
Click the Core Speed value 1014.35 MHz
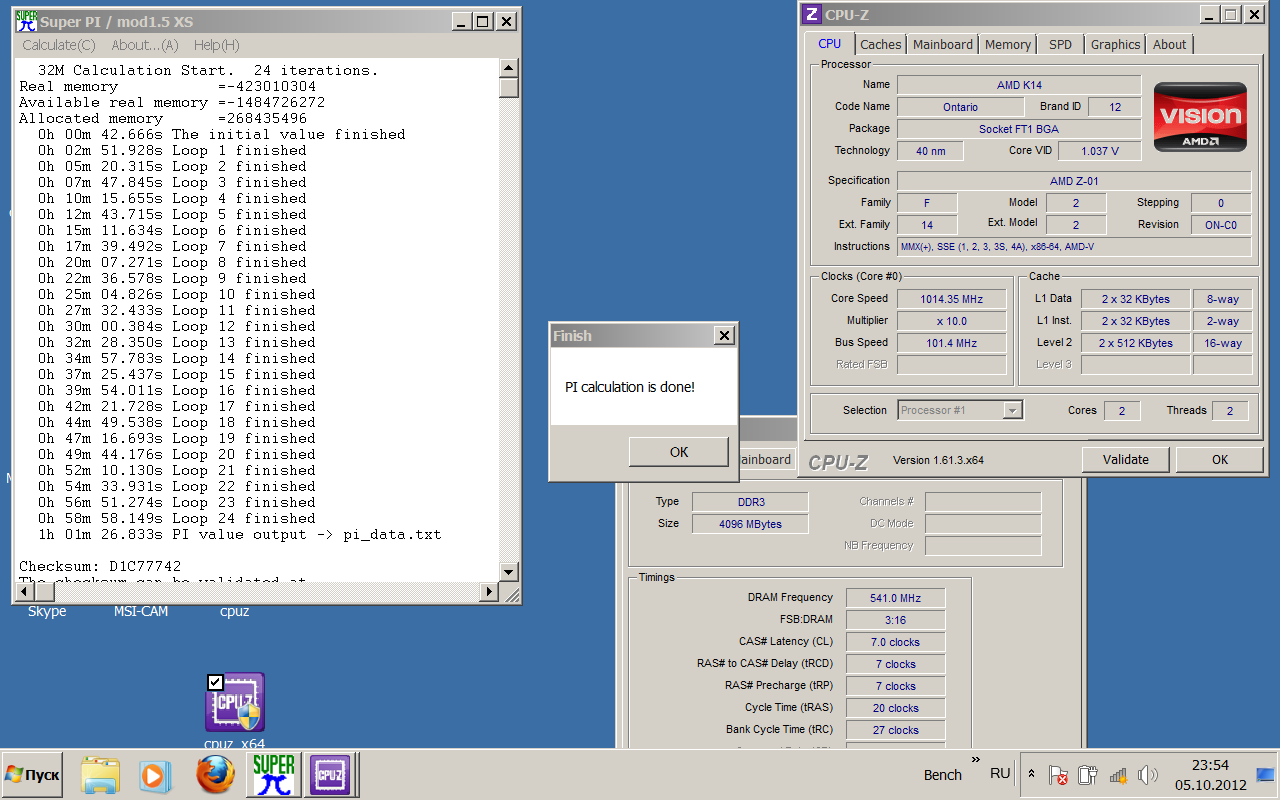(x=954, y=299)
